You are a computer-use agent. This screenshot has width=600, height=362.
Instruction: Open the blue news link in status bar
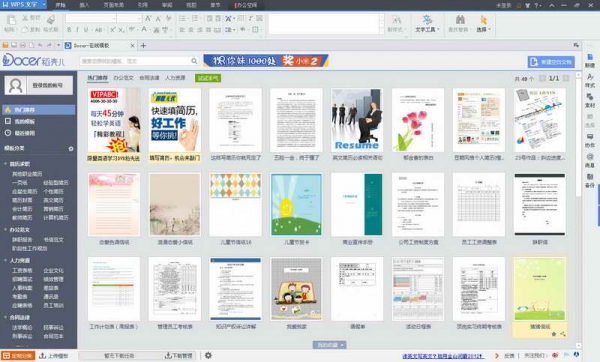[443, 356]
